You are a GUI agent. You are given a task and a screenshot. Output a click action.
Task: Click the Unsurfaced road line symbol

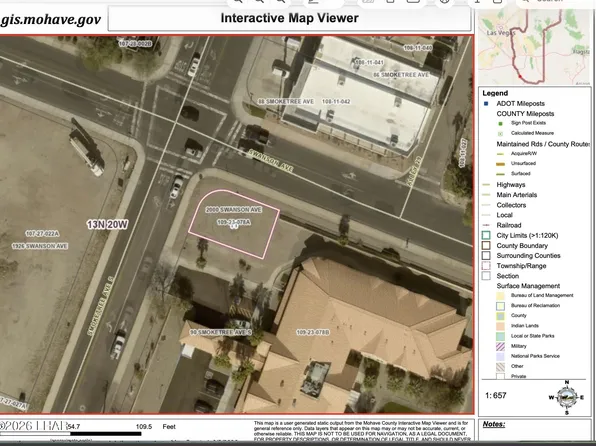coord(500,164)
